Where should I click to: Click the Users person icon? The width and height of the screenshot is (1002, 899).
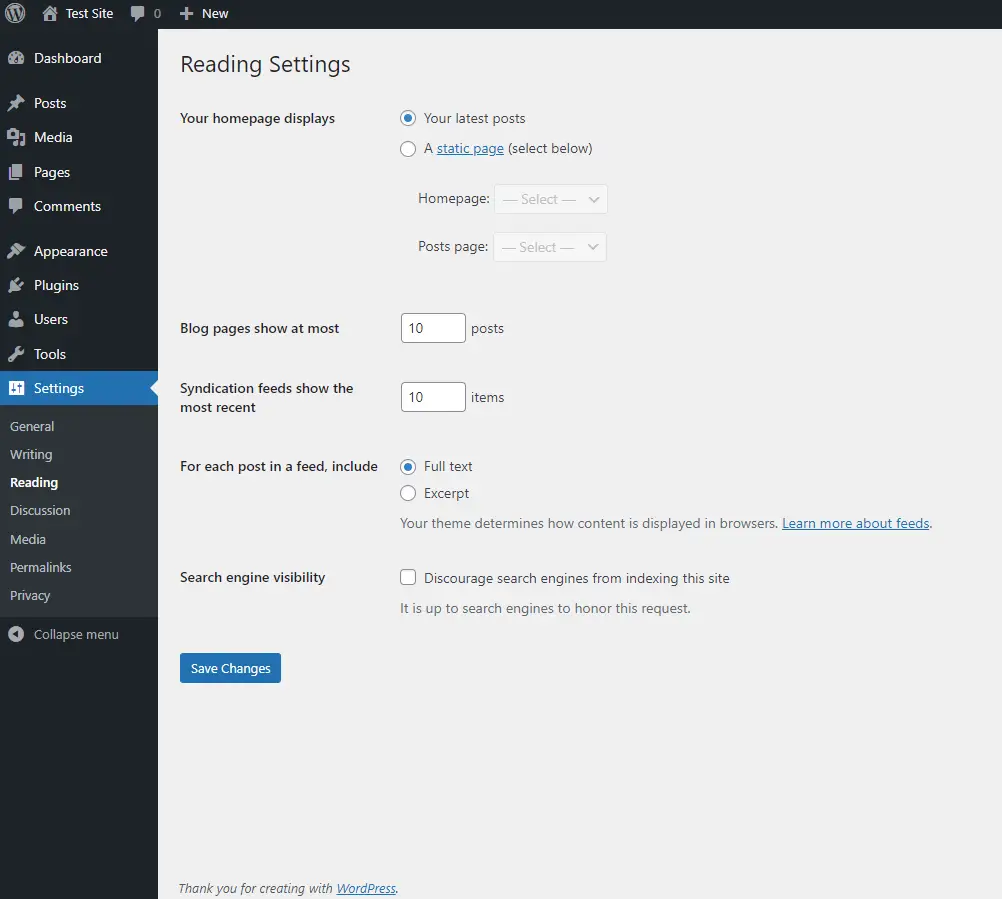pyautogui.click(x=16, y=319)
